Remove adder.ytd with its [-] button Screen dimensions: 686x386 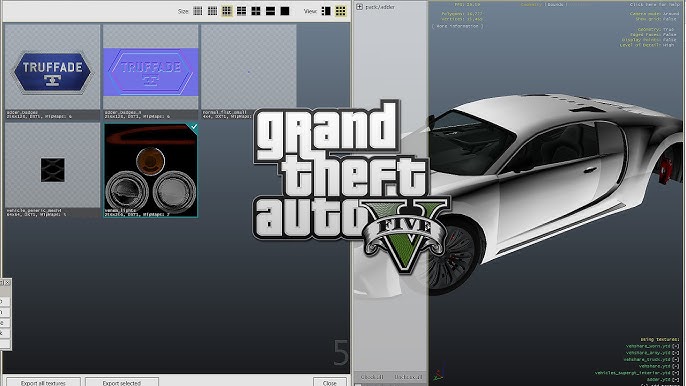click(676, 379)
